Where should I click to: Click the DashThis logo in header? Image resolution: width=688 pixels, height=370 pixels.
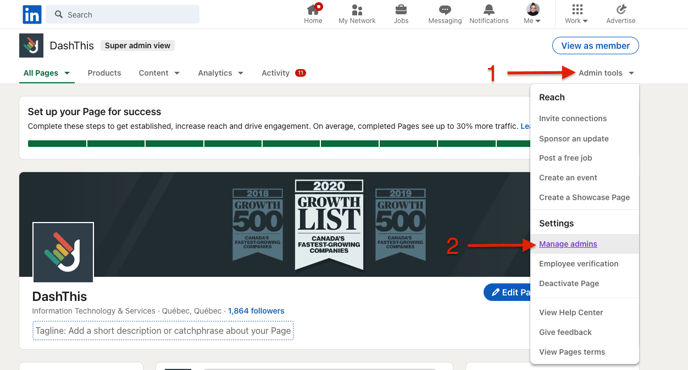(31, 45)
